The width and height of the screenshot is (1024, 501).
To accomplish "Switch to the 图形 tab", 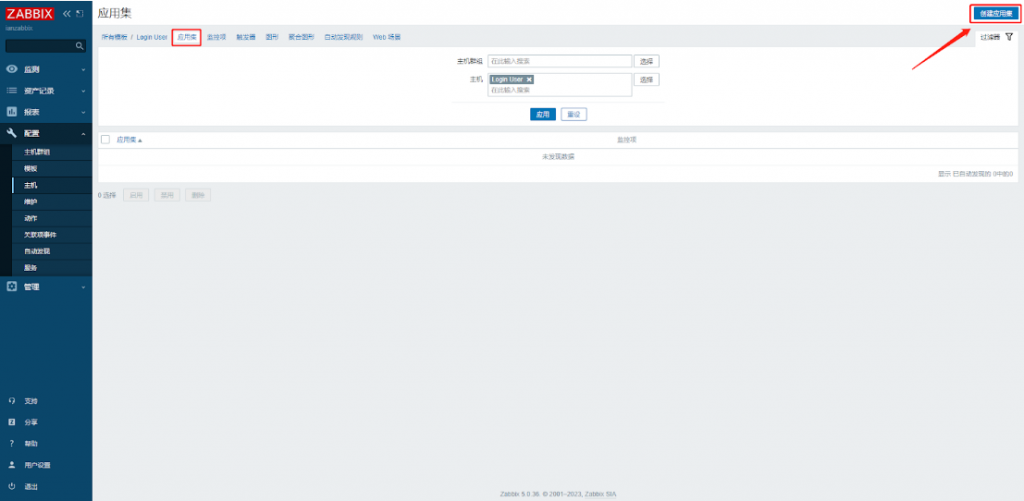I will (x=272, y=37).
